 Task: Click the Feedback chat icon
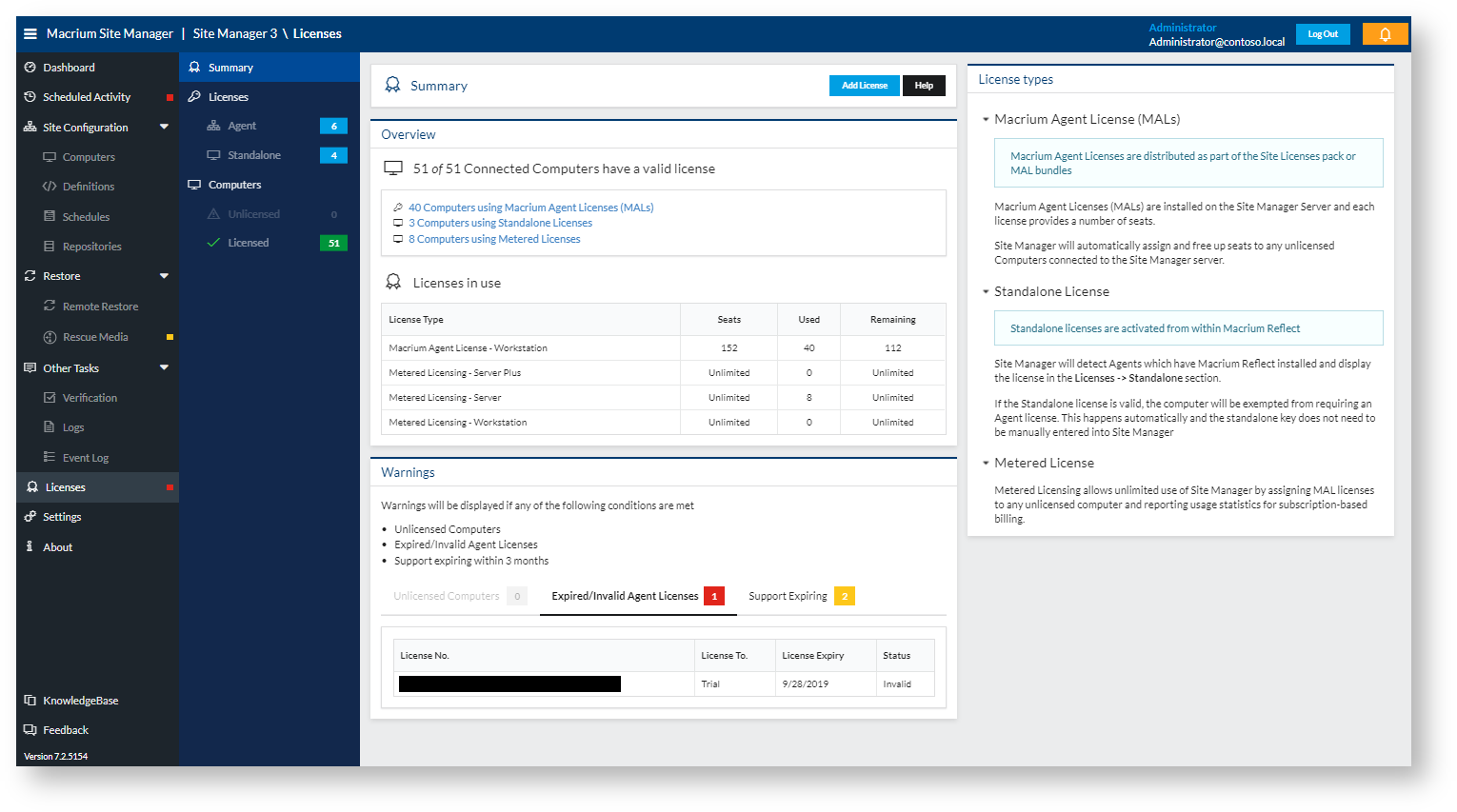tap(30, 730)
